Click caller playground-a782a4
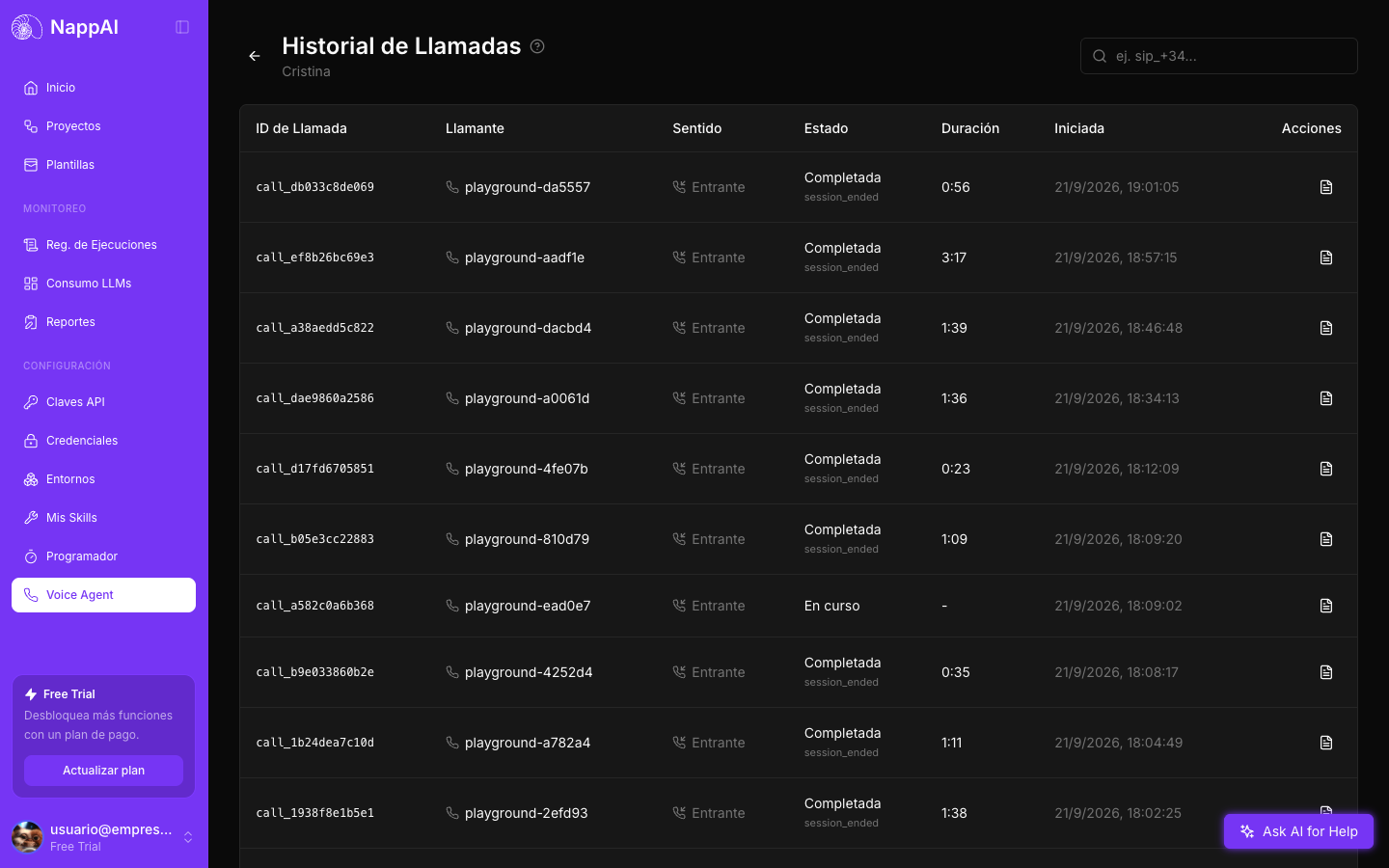This screenshot has height=868, width=1389. tap(528, 743)
